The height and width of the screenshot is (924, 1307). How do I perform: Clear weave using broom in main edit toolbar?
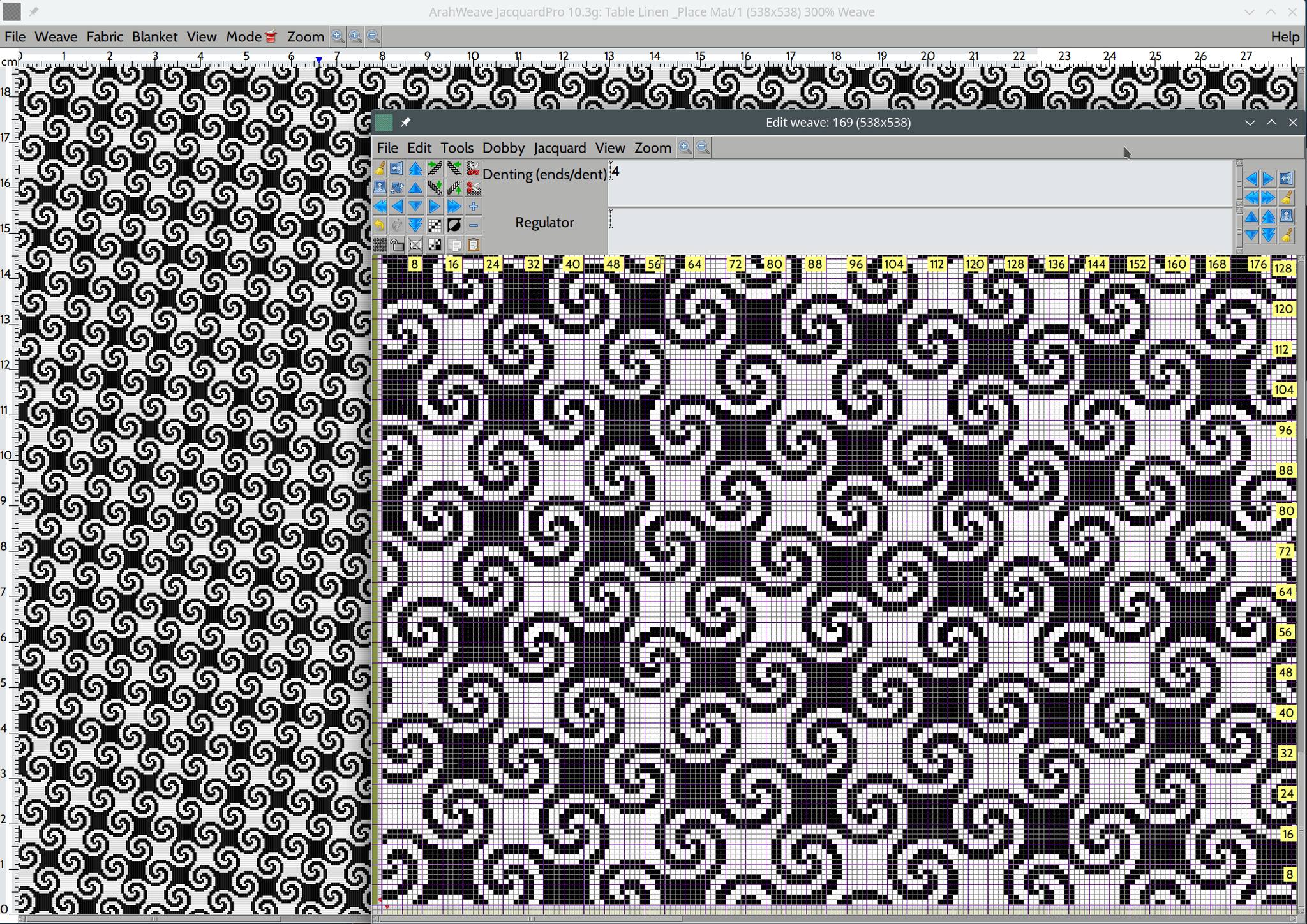(x=380, y=168)
